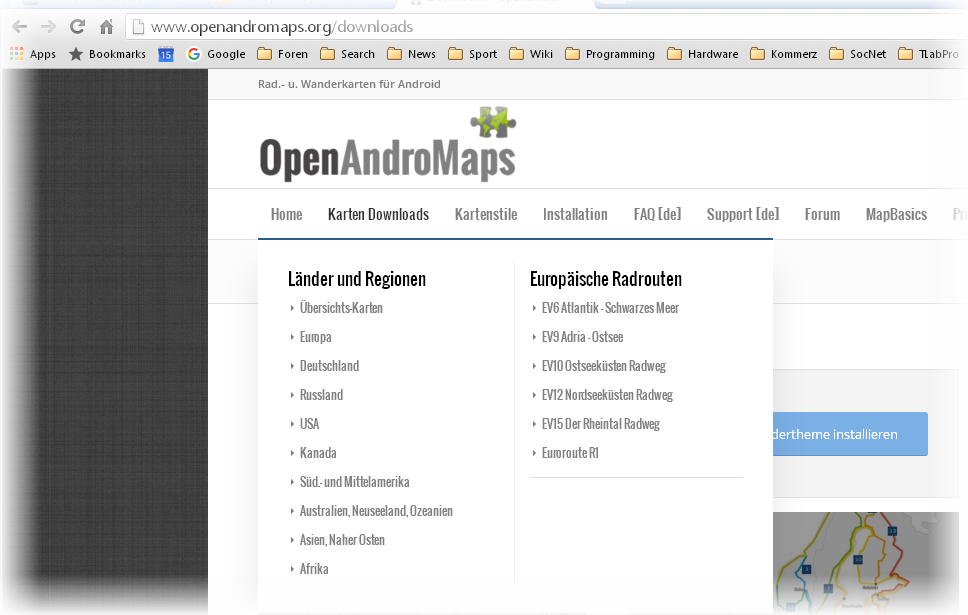Select Australien, Neuseeland, Ozeanien entry
Viewport: 968px width, 615px height.
376,511
